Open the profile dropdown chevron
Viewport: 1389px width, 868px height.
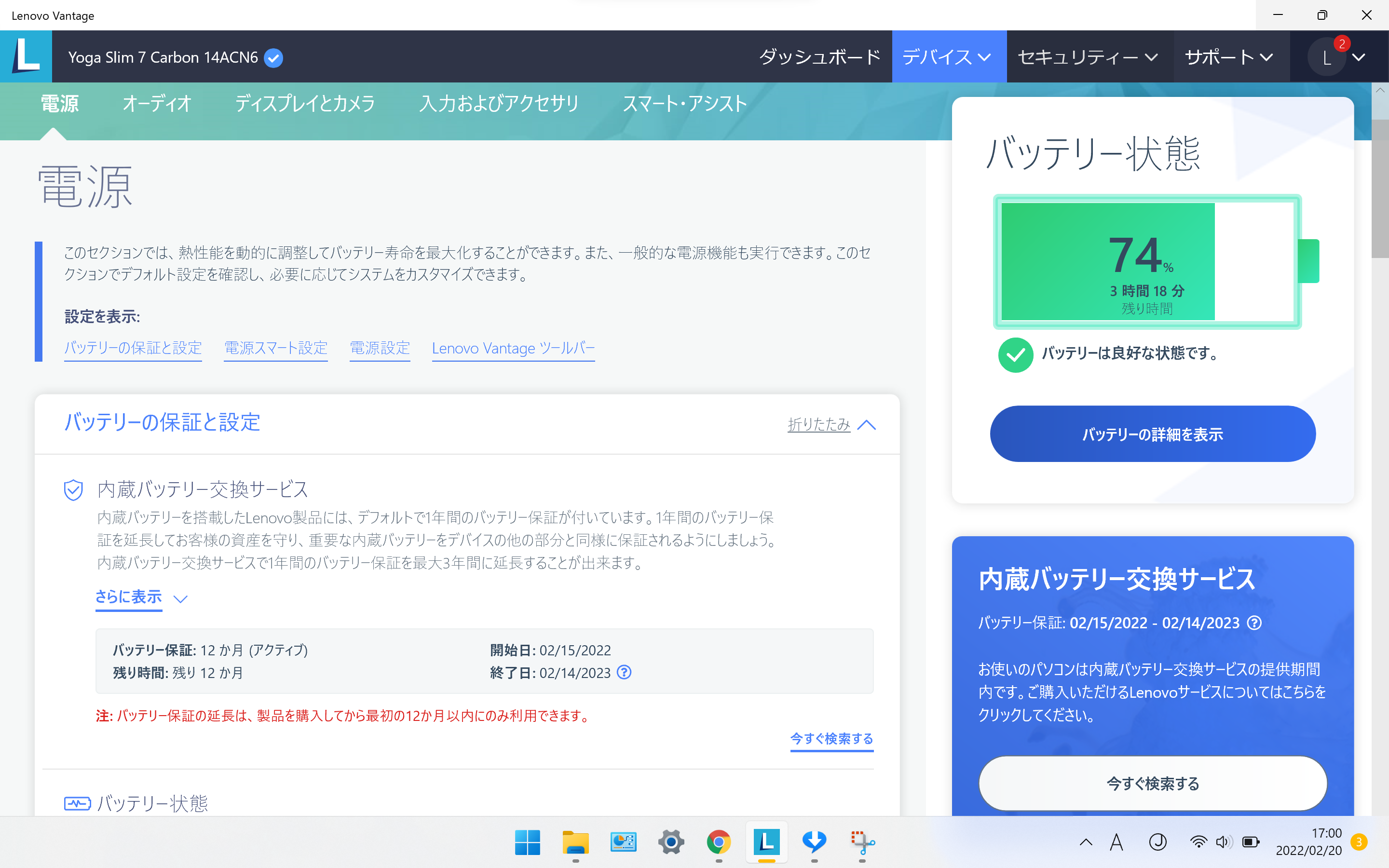click(x=1358, y=57)
